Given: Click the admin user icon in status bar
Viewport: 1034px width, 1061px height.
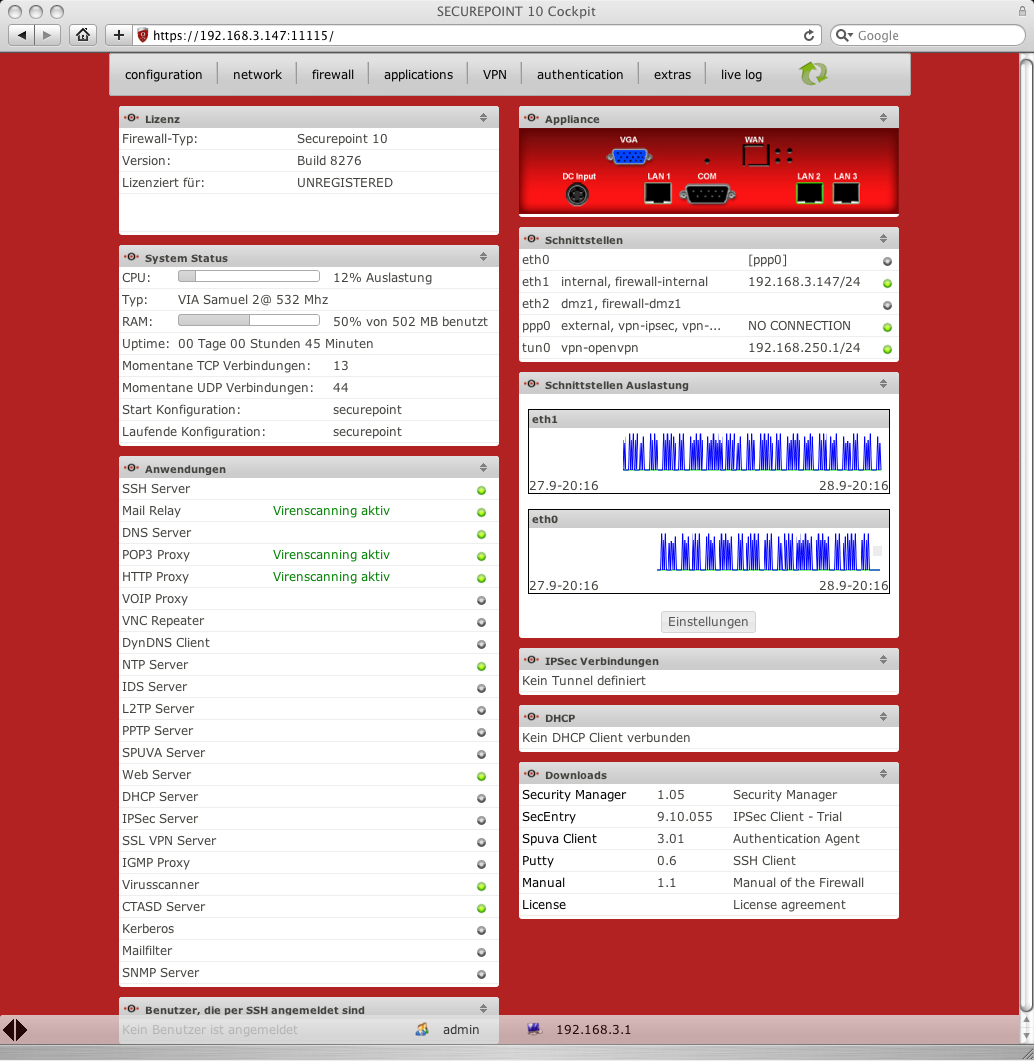Looking at the screenshot, I should [x=421, y=1029].
